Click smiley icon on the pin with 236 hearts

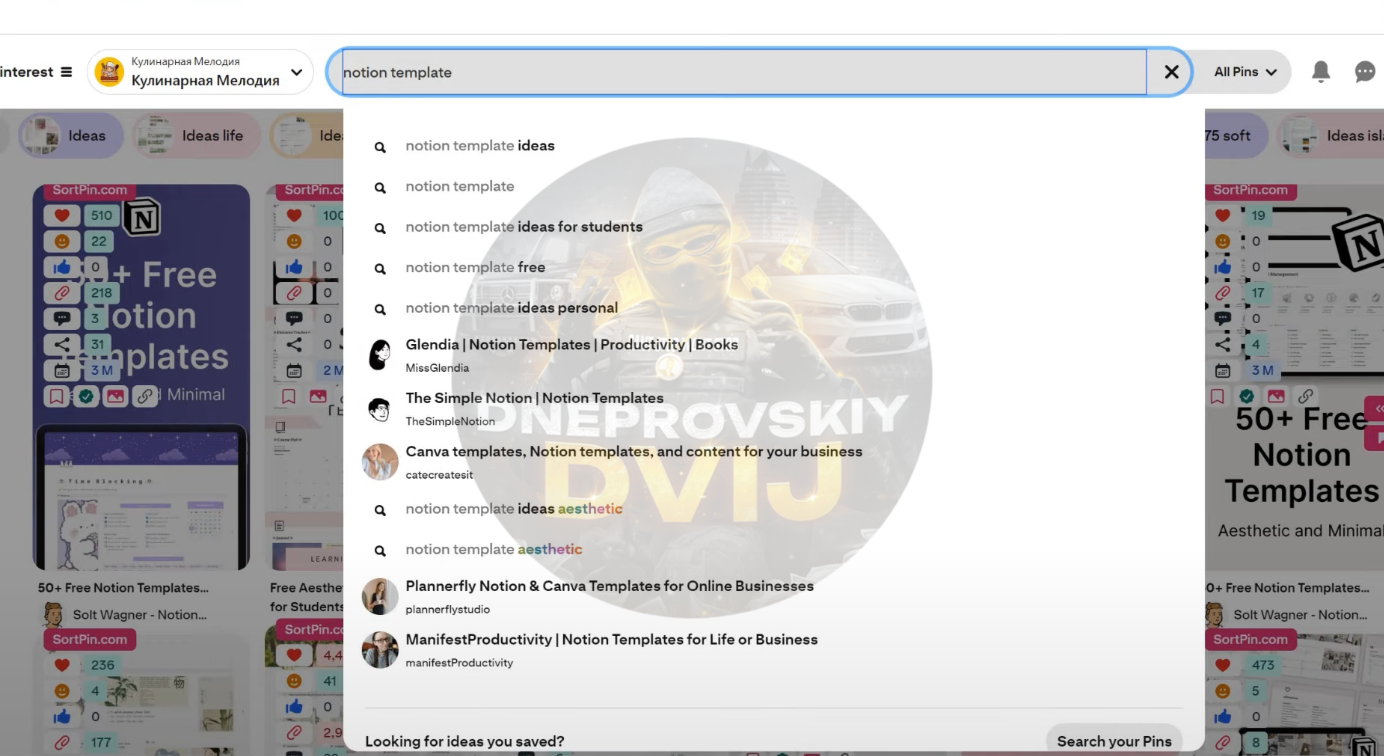point(62,691)
